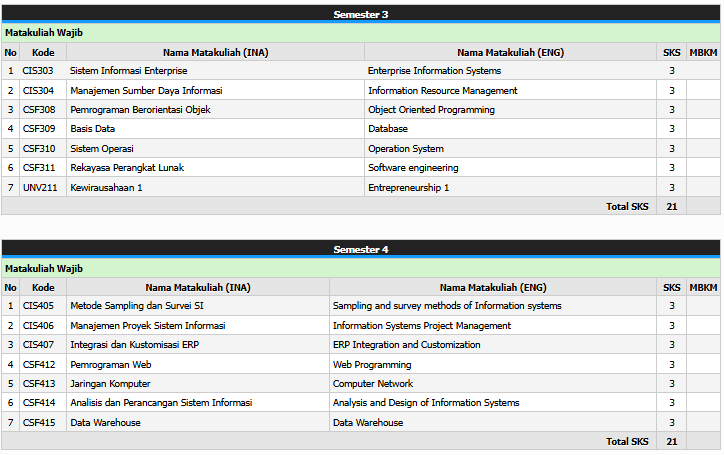724x455 pixels.
Task: Select the Rekayasa Perangkat Lunak cell
Action: pos(126,168)
